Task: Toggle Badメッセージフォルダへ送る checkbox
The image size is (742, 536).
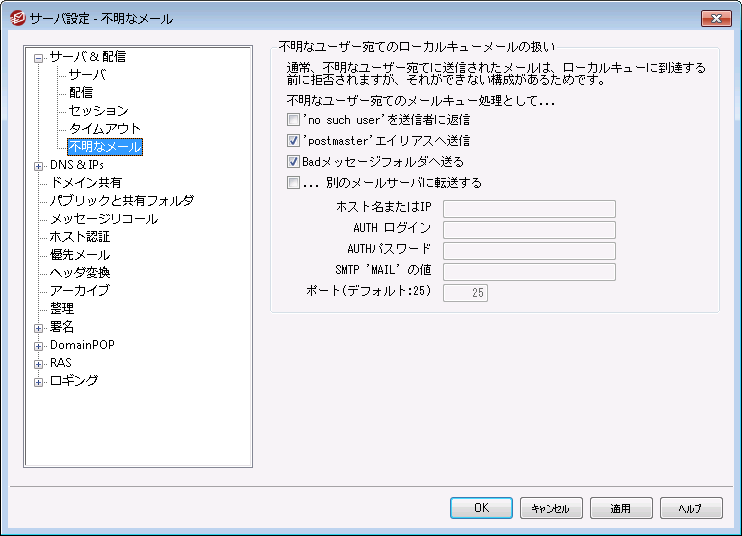Action: 293,161
